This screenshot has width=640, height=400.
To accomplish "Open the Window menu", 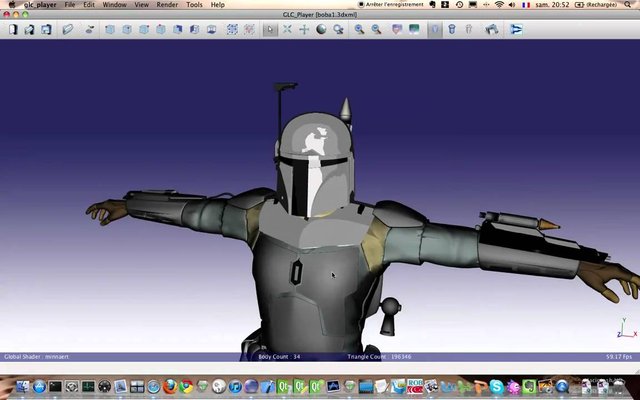I will click(114, 5).
